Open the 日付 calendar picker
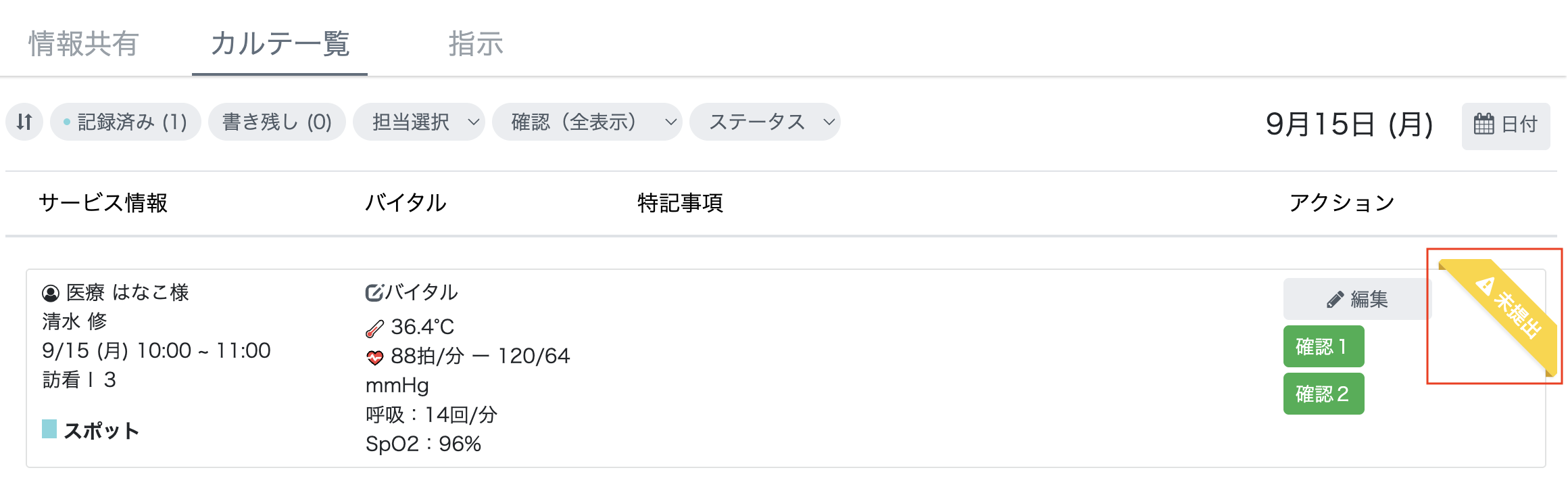This screenshot has width=1568, height=487. [1505, 124]
